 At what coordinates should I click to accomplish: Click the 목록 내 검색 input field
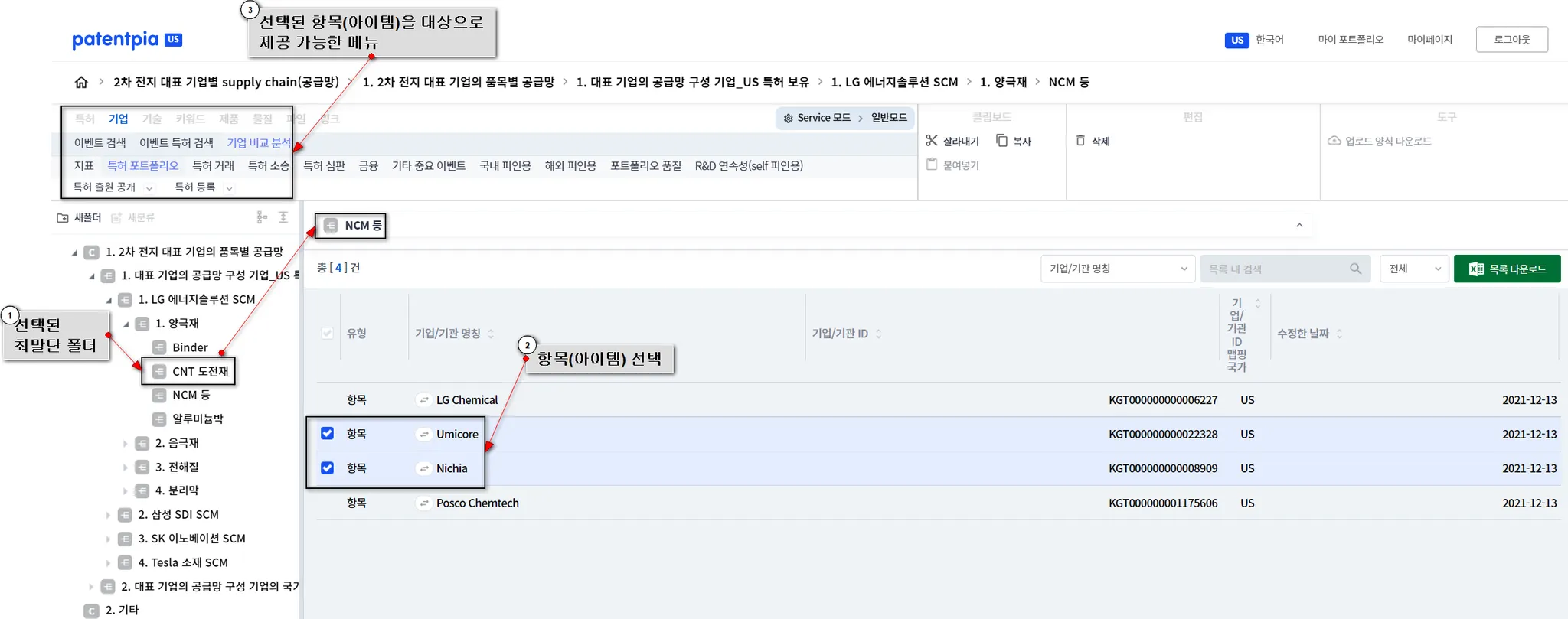(x=1285, y=269)
